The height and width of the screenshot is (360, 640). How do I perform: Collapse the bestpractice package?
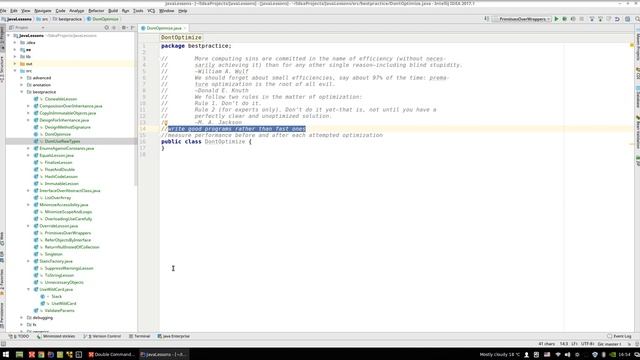[22, 92]
